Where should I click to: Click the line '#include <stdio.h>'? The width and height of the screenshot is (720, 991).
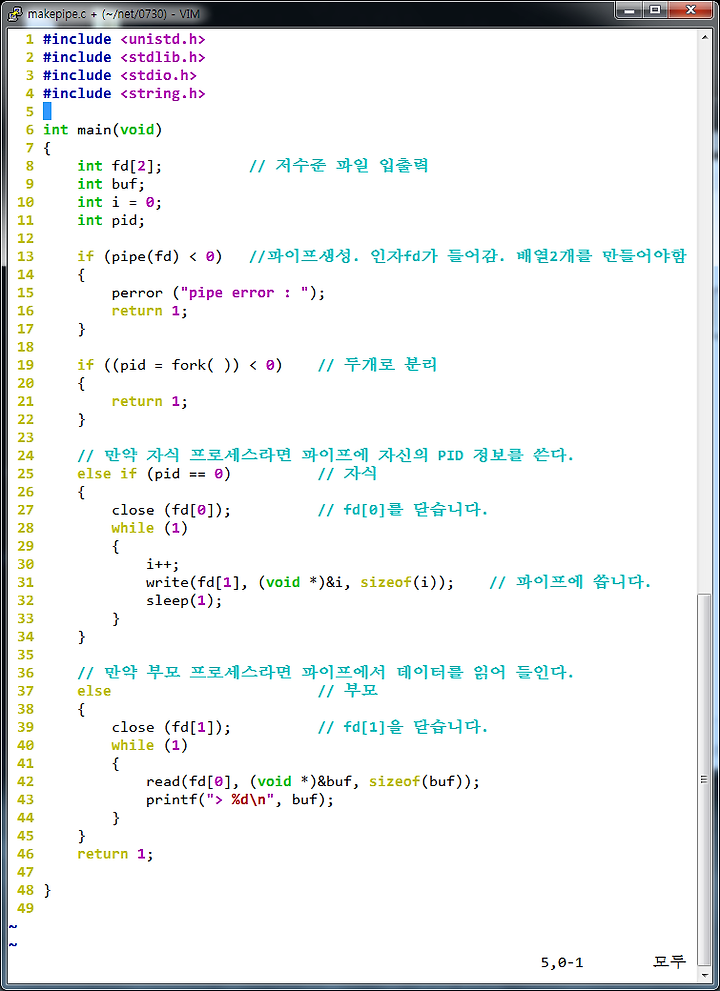click(x=119, y=75)
